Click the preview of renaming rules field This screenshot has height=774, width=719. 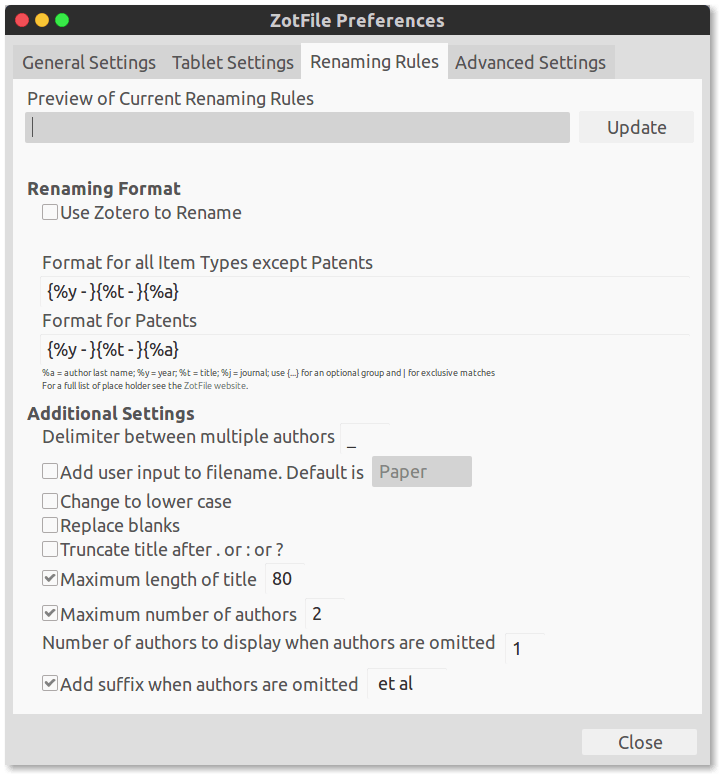(x=297, y=127)
